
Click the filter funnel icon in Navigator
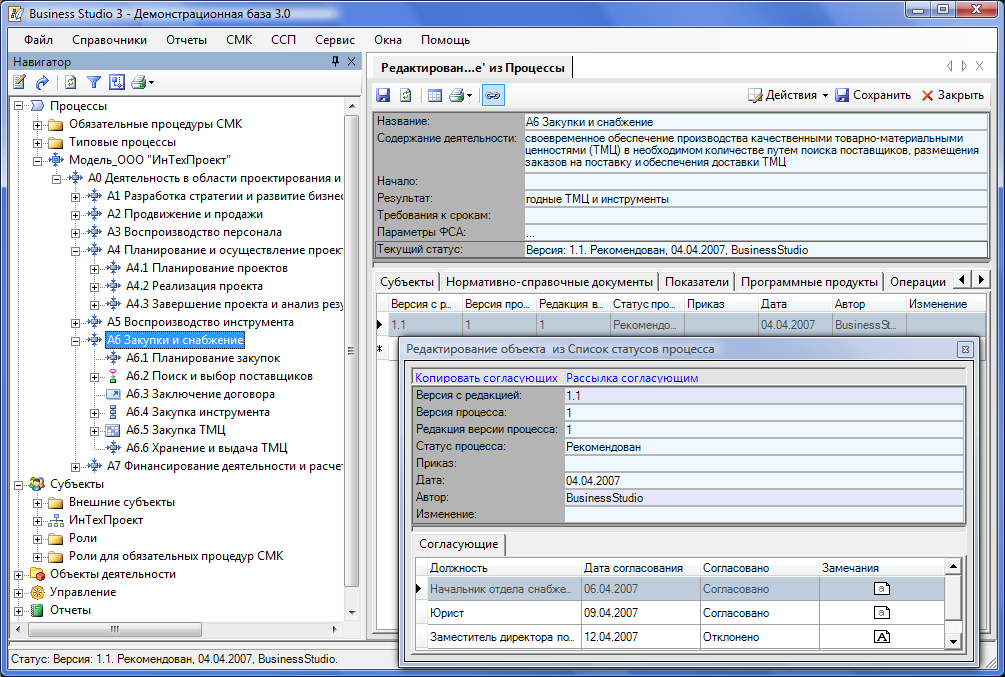[x=93, y=83]
